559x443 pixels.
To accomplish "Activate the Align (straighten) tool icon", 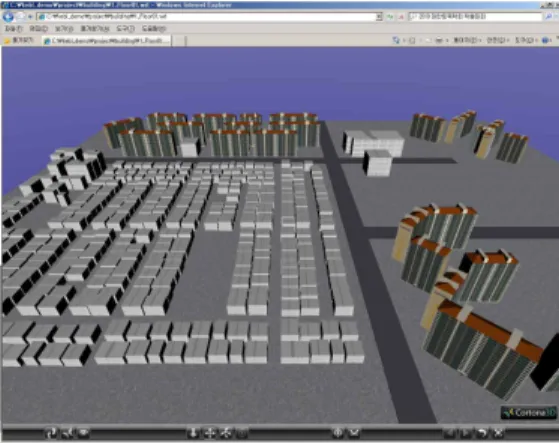I will pyautogui.click(x=354, y=433).
